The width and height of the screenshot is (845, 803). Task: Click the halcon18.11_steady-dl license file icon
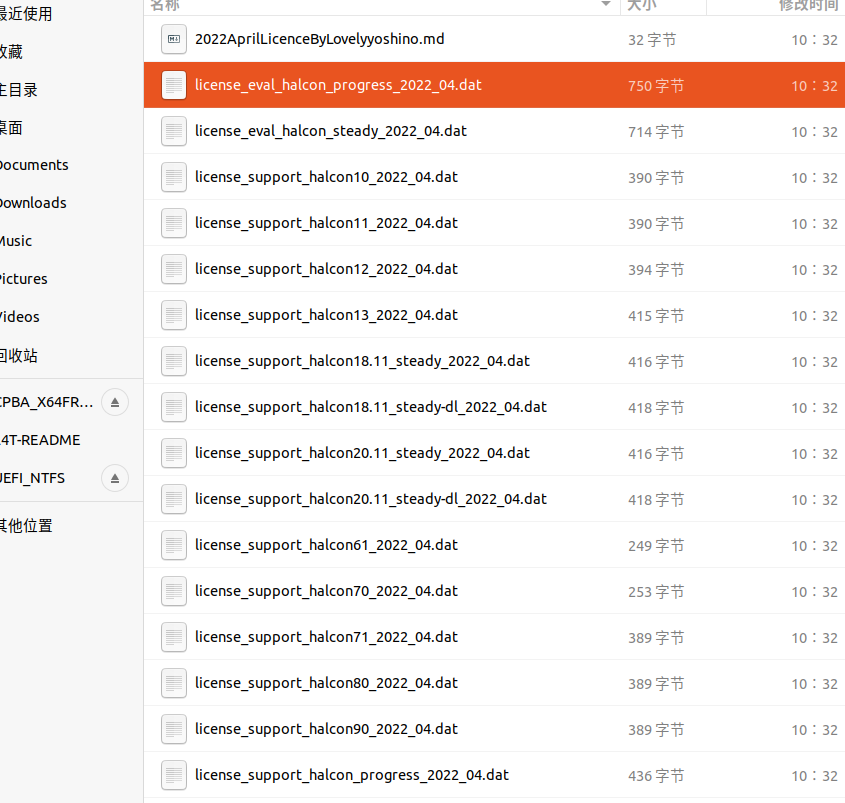[174, 407]
